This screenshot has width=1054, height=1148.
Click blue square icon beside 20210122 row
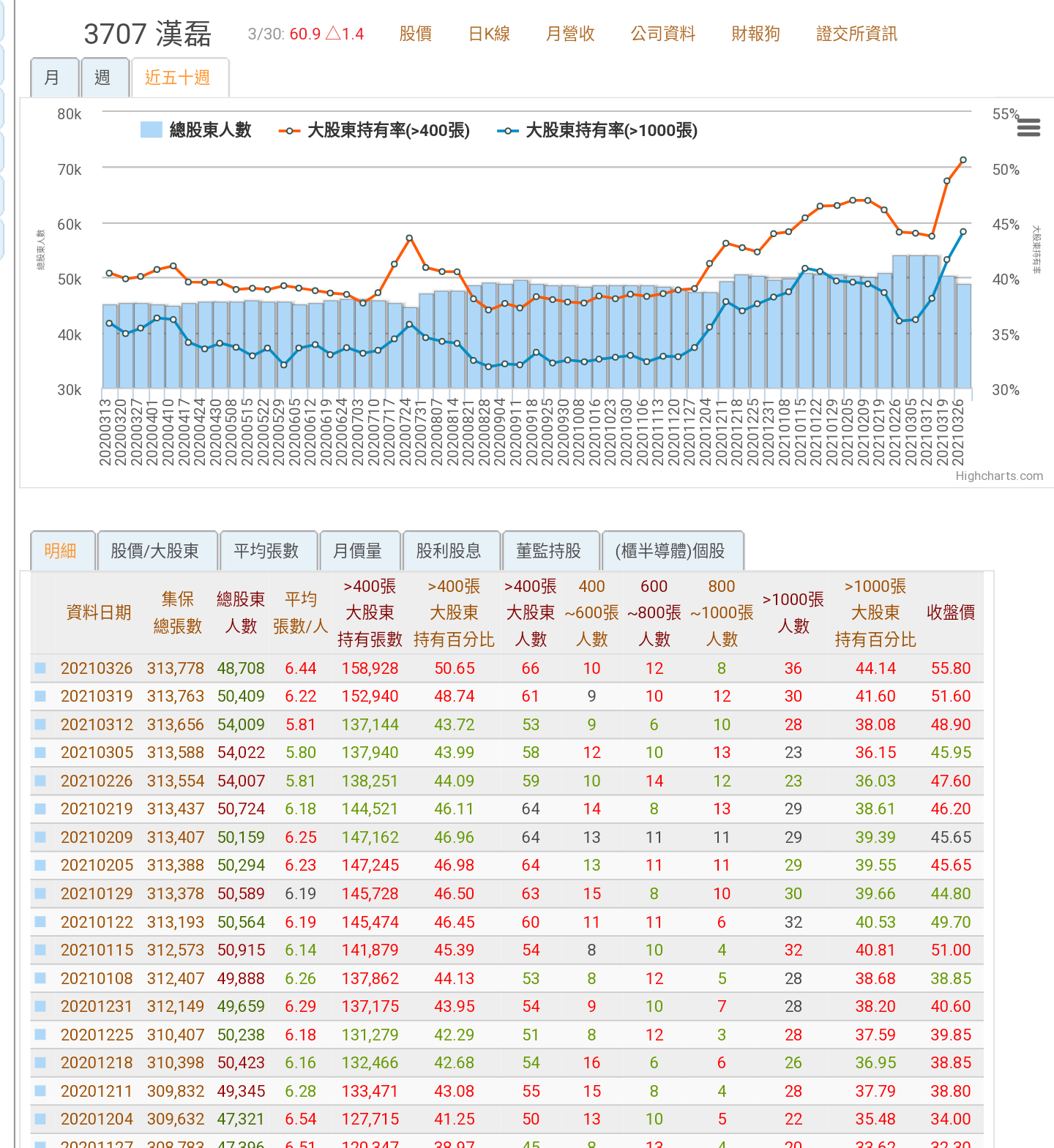[x=41, y=922]
